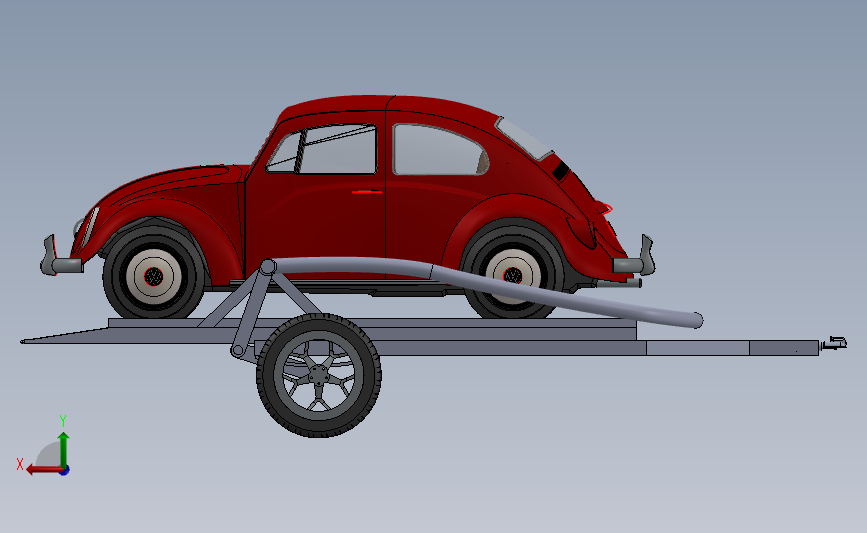
Task: Select the Beetle's exhaust tailpipe
Action: point(620,283)
